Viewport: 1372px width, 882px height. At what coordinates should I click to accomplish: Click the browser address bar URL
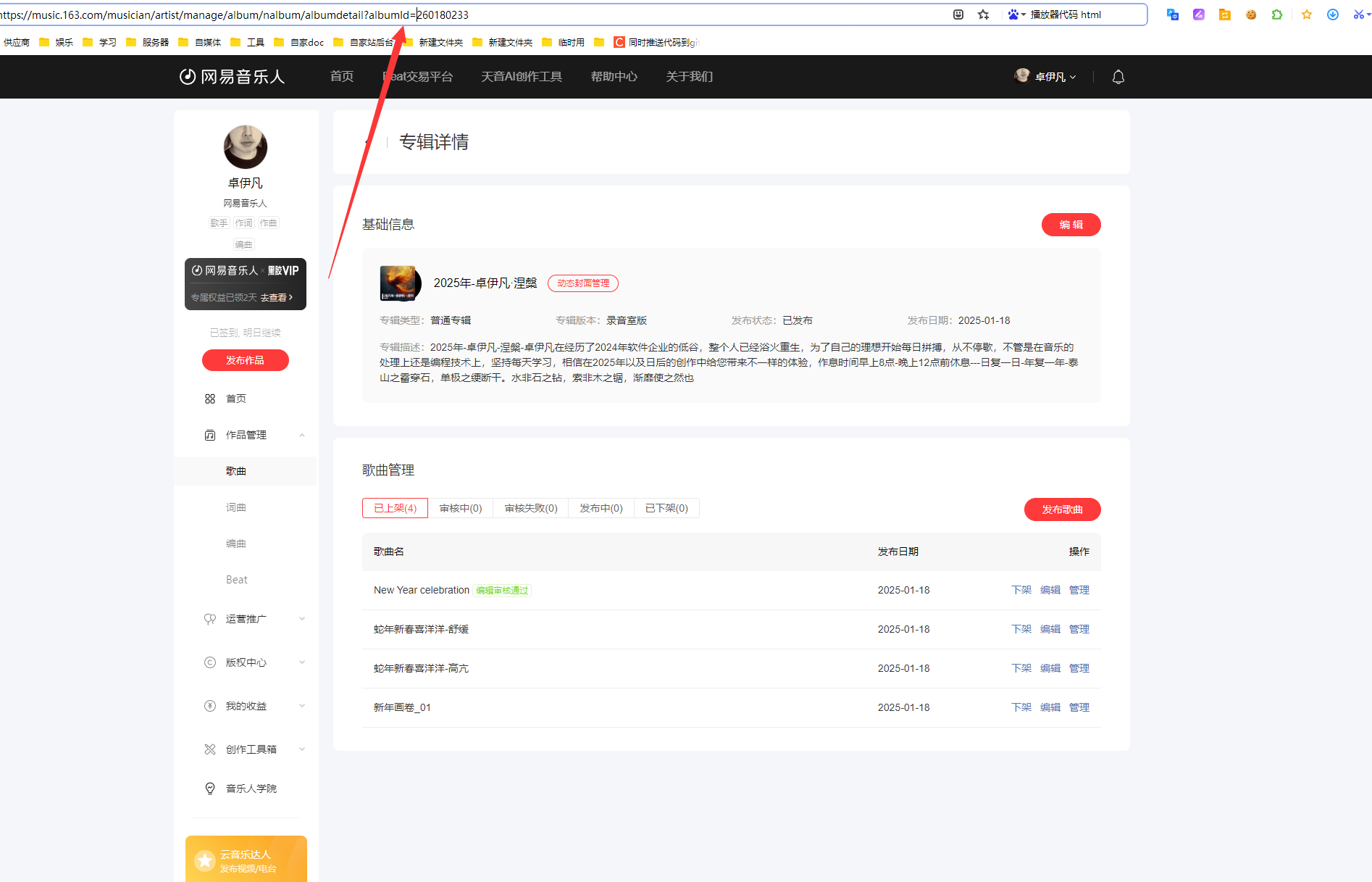tap(235, 14)
